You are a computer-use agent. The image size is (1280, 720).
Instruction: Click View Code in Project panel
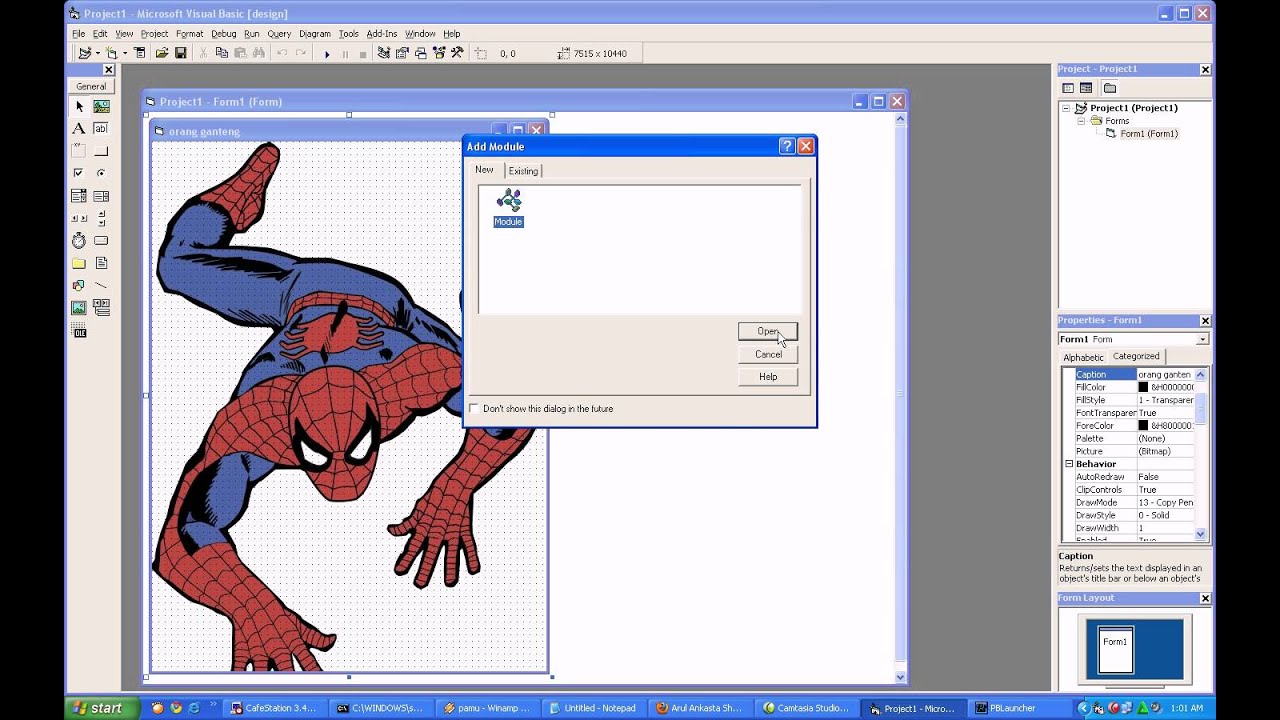pos(1068,88)
